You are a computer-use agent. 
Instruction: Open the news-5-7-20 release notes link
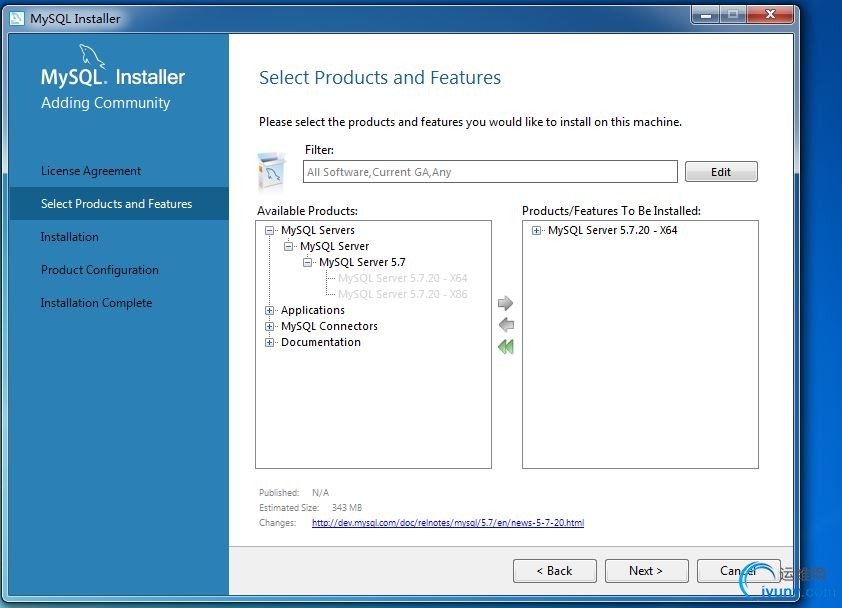click(x=448, y=523)
